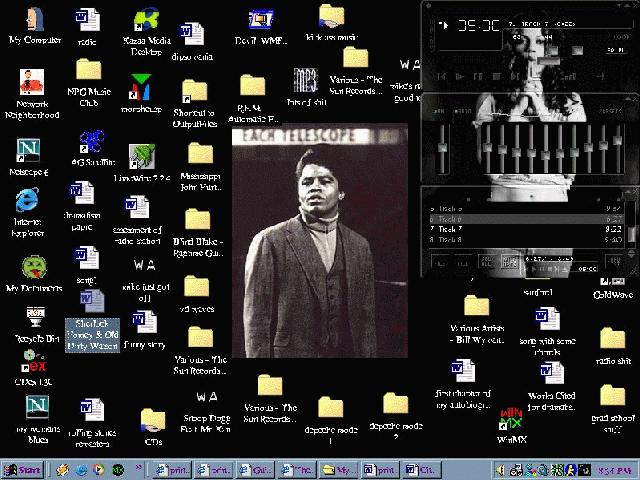Click the Windows Start button

coord(24,470)
